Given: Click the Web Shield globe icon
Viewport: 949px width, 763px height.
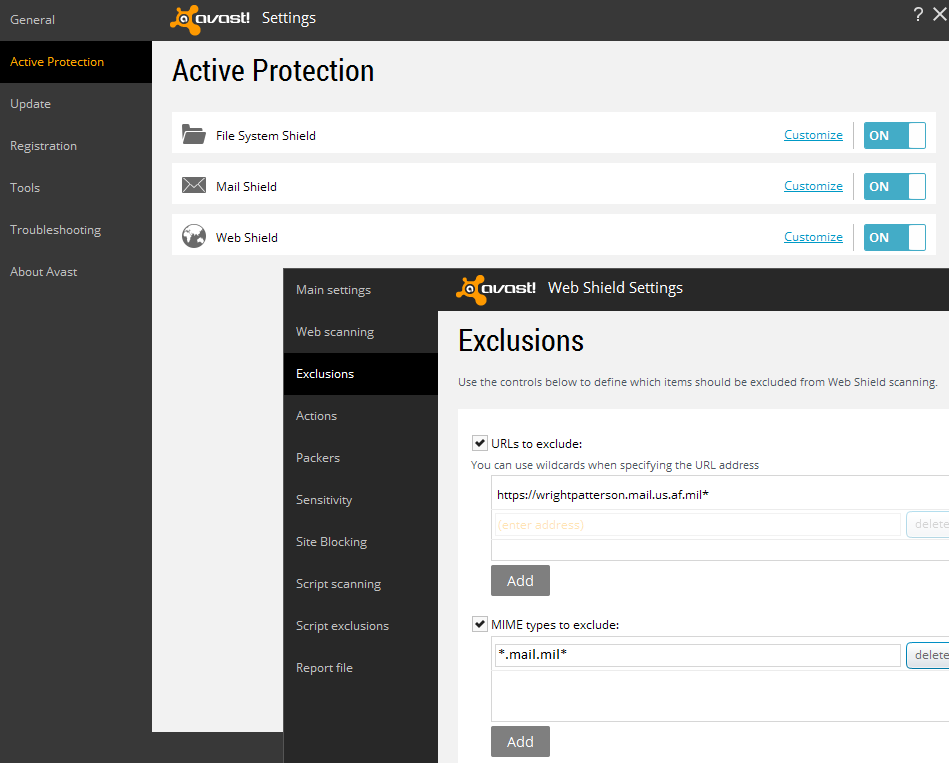Looking at the screenshot, I should coord(193,237).
